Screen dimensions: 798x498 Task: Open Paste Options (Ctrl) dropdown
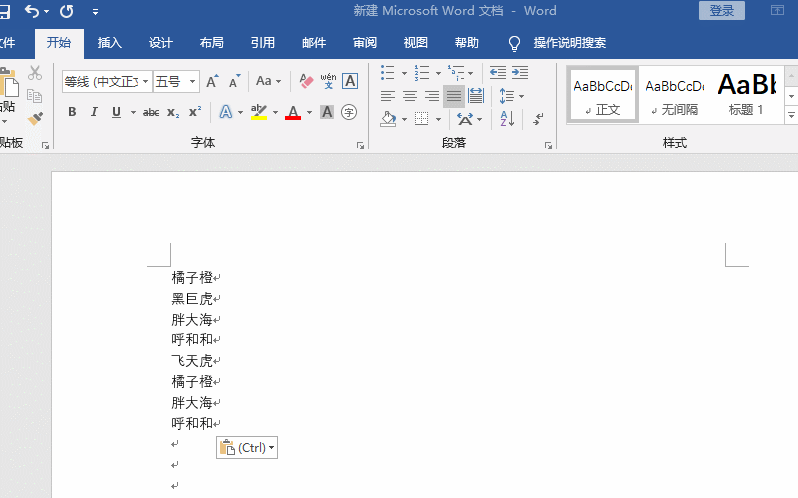[x=247, y=448]
